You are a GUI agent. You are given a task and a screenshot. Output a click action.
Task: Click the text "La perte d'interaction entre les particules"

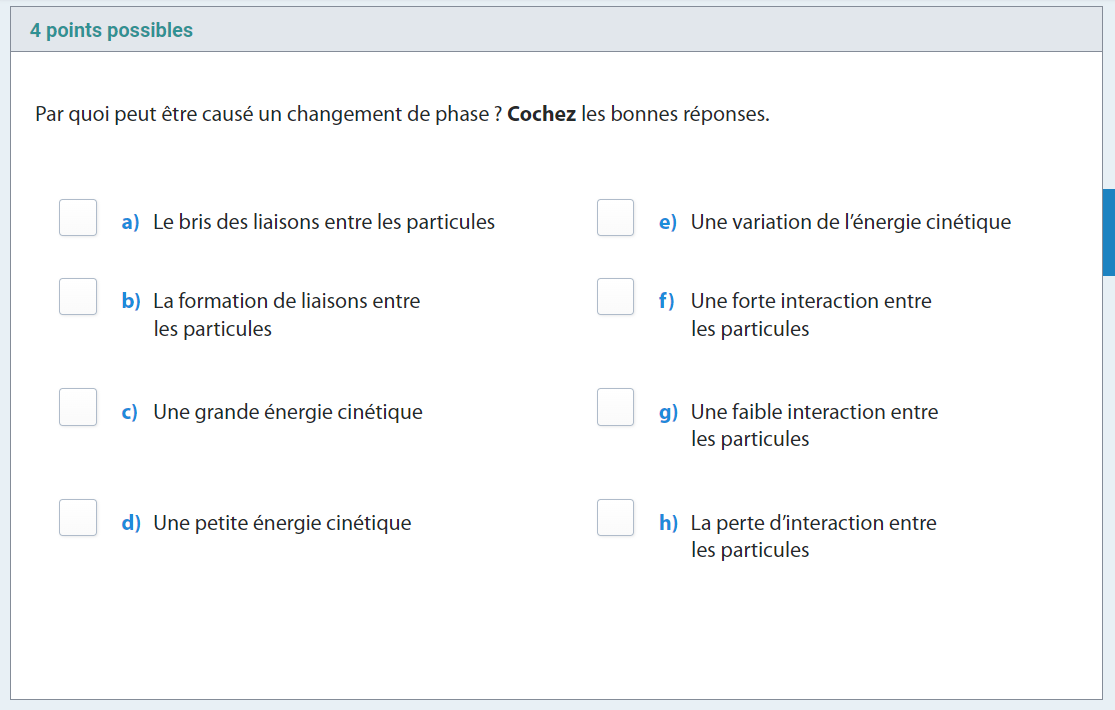[813, 536]
